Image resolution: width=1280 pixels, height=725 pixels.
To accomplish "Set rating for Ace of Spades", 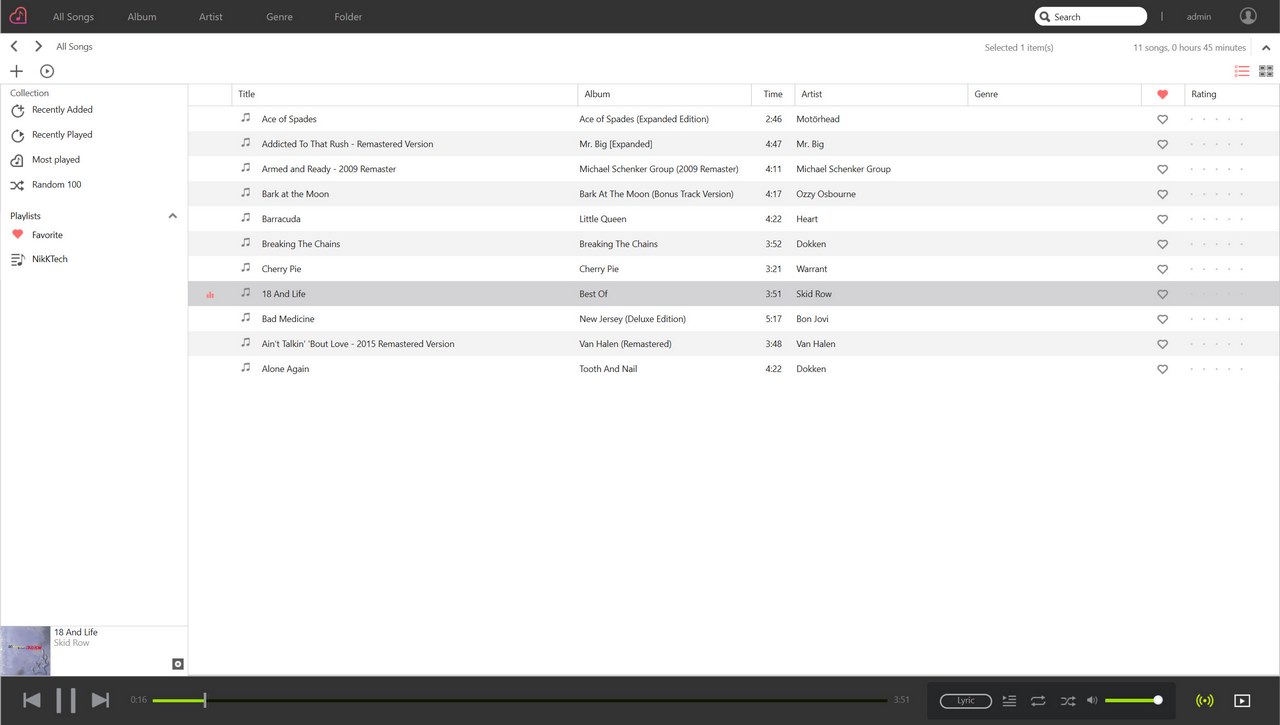I will click(1217, 119).
